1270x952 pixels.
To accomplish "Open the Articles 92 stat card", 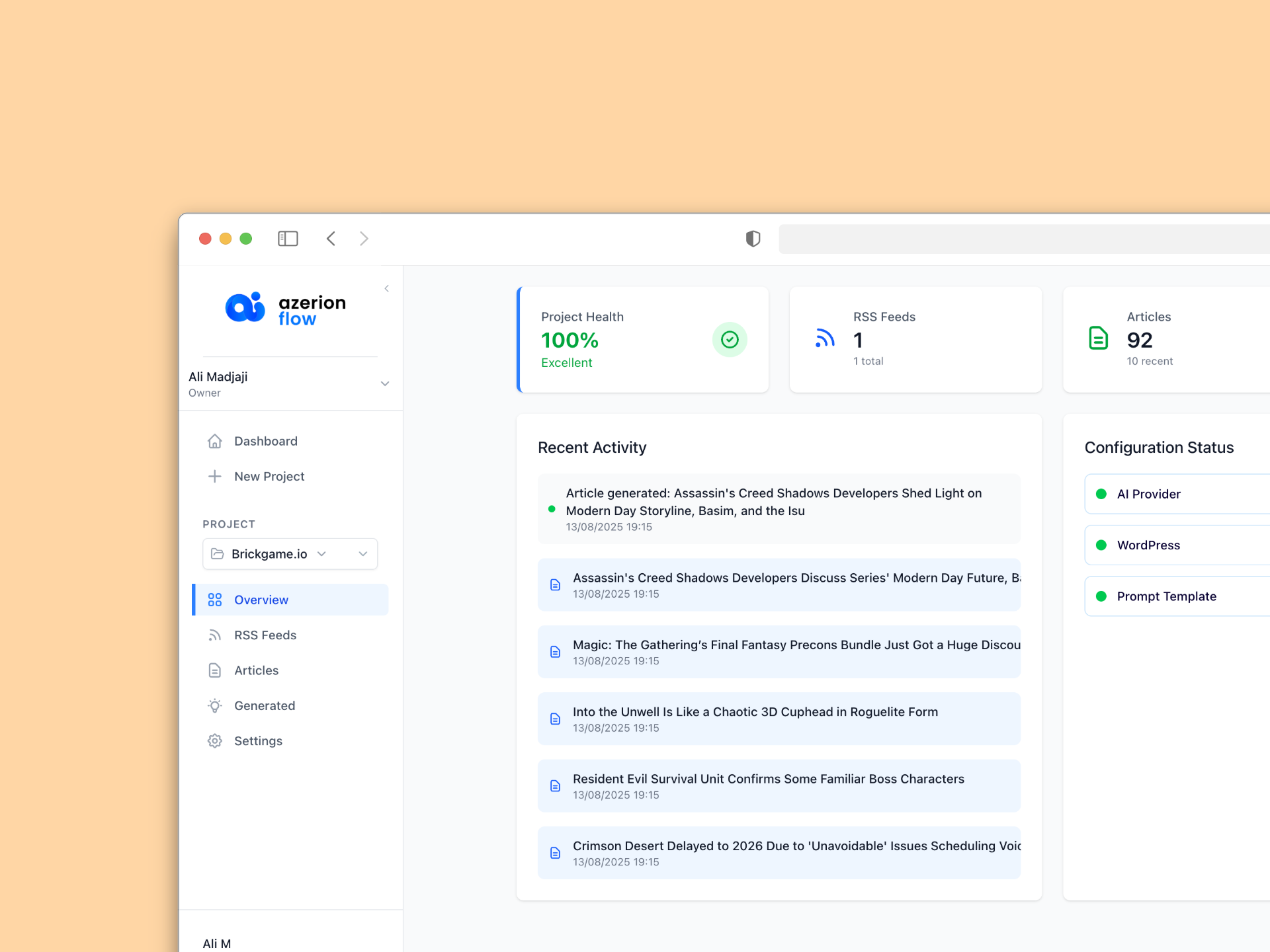I will tap(1167, 340).
